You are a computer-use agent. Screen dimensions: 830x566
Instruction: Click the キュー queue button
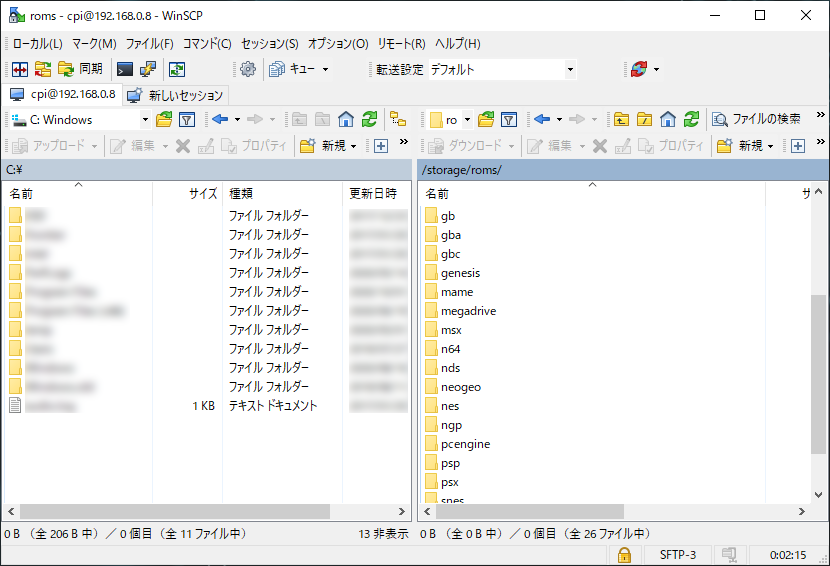[x=292, y=69]
